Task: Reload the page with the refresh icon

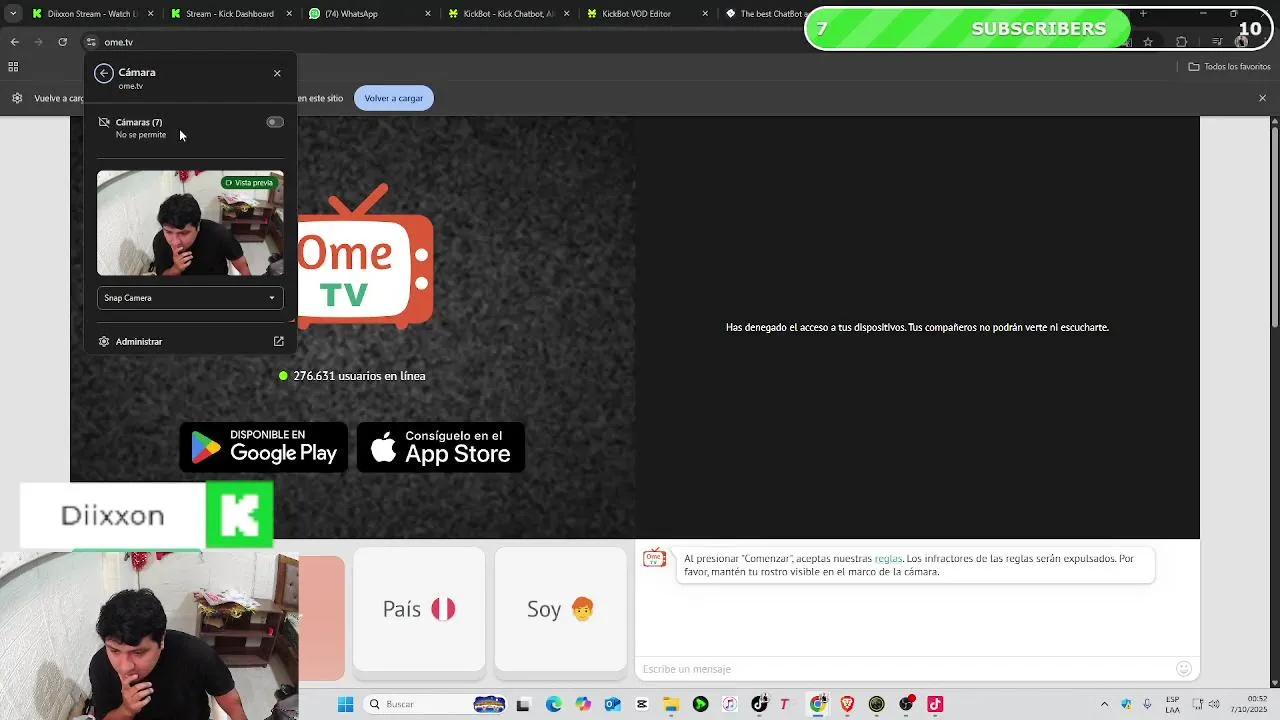Action: [62, 42]
